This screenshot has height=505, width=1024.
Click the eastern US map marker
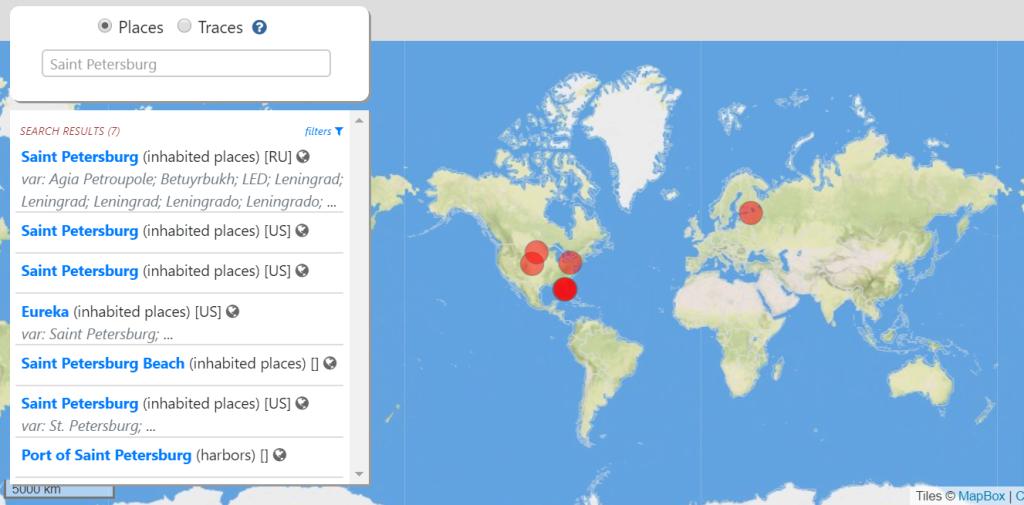tap(570, 262)
